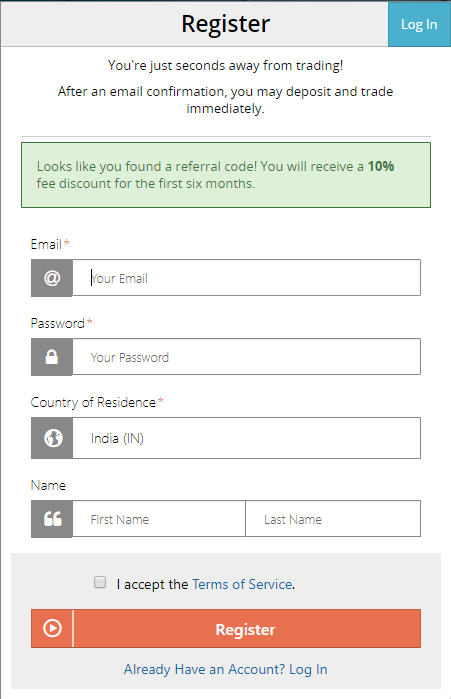Click the quotation mark name icon
This screenshot has width=451, height=699.
point(53,519)
